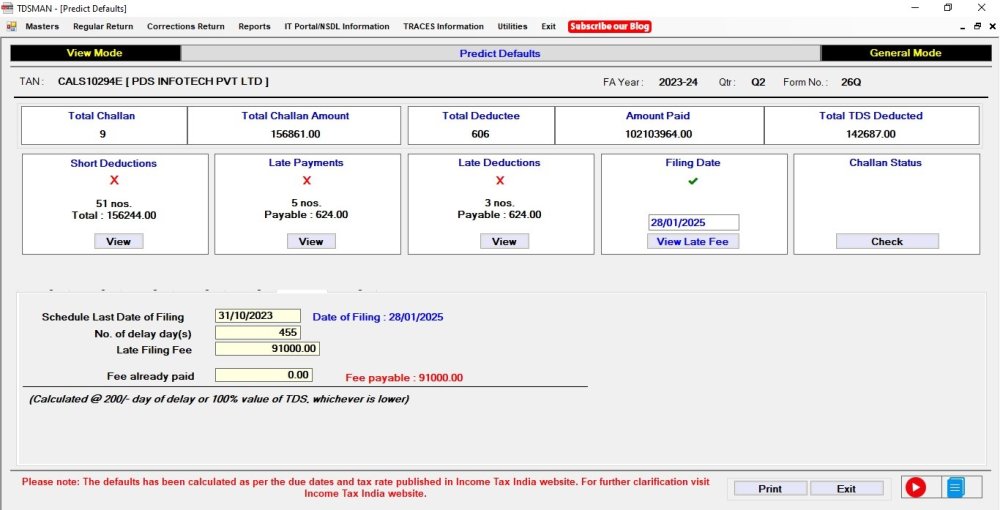Click Amount Paid value 102103964.00
The image size is (1000, 510).
(659, 134)
